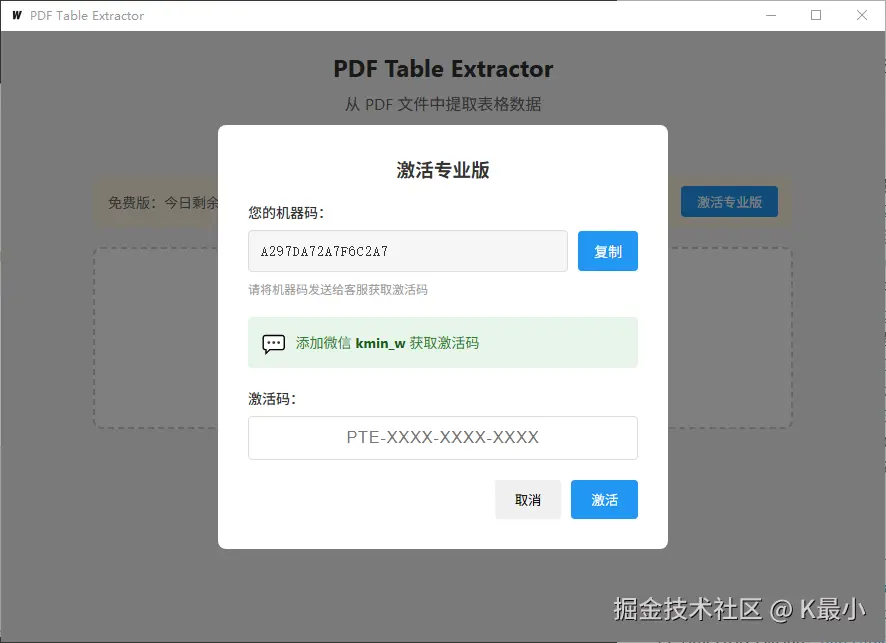Click the 激活 confirm button in dialog
The height and width of the screenshot is (643, 886).
pos(604,499)
